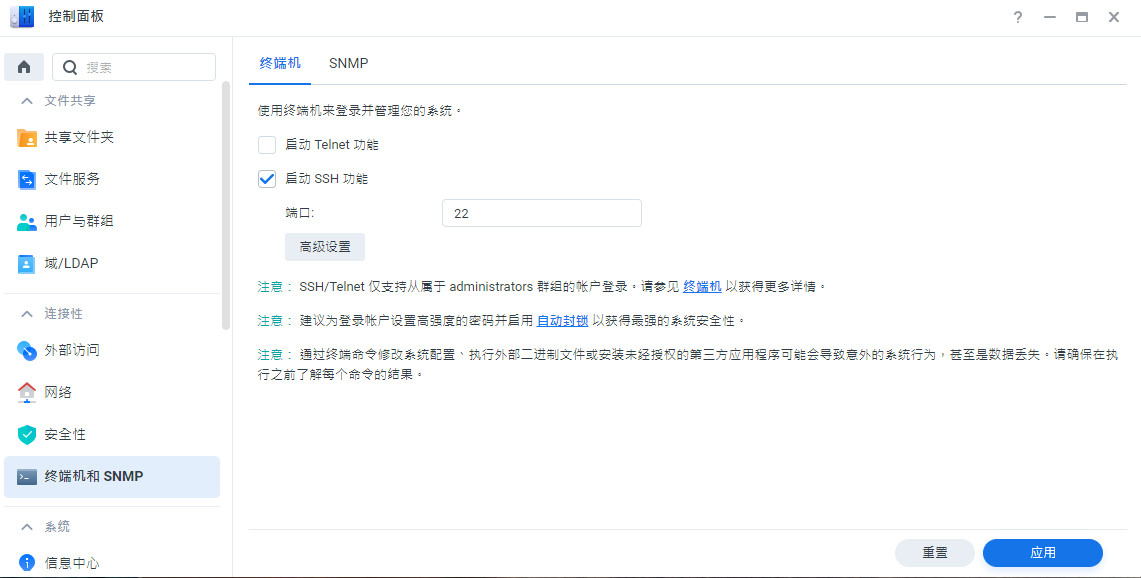Select 网络 network icon

27,393
